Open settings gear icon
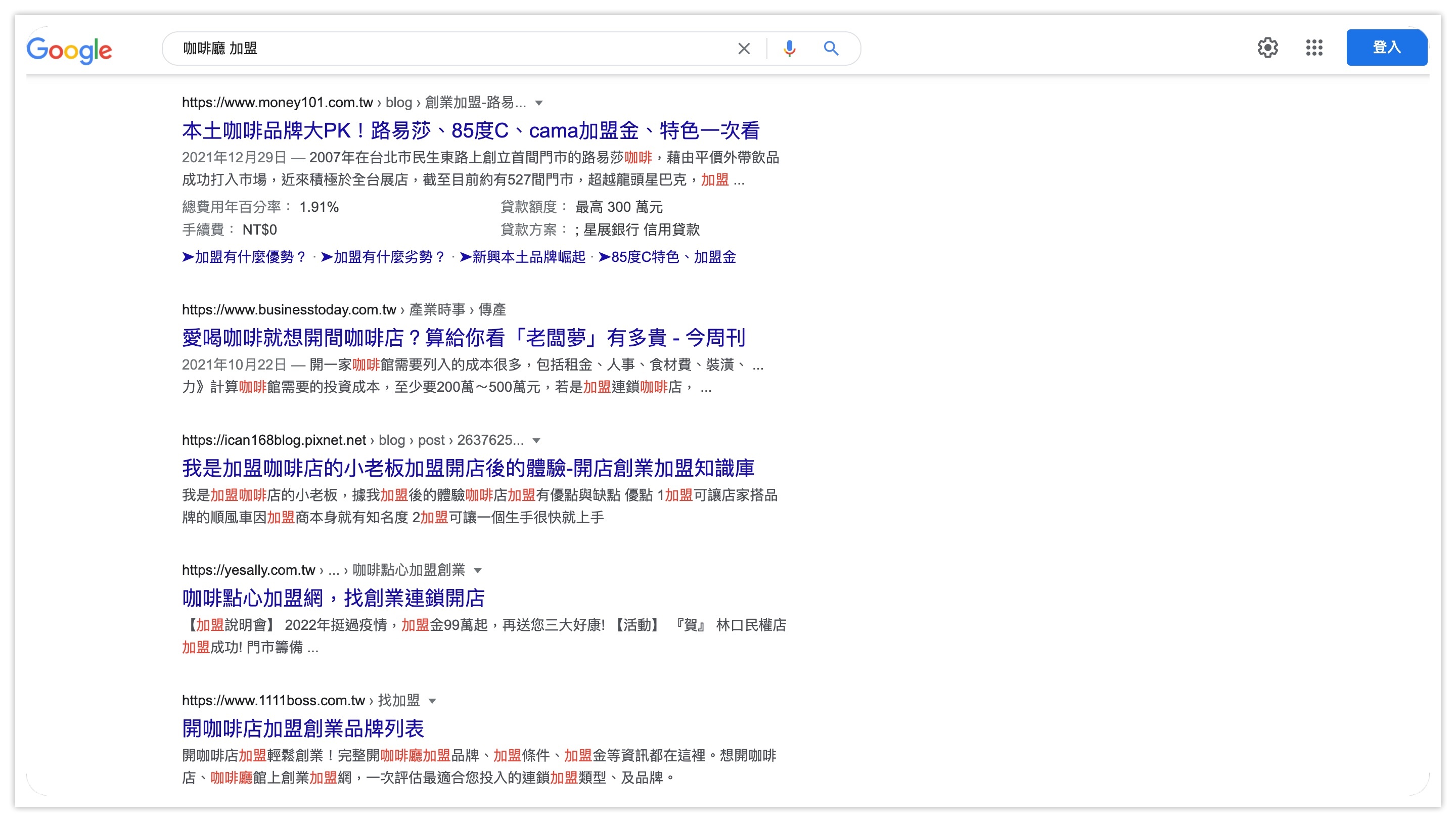 click(1267, 48)
